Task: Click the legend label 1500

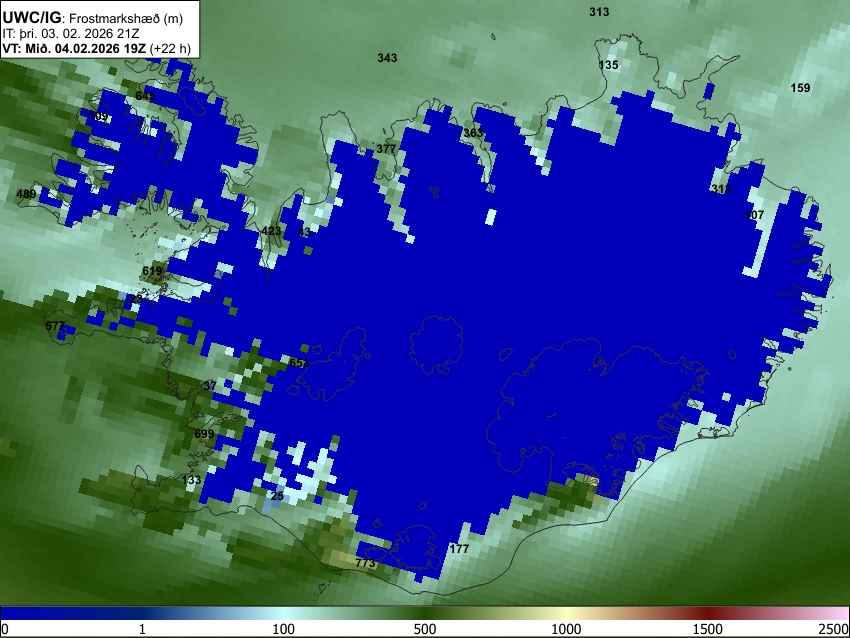Action: (708, 629)
